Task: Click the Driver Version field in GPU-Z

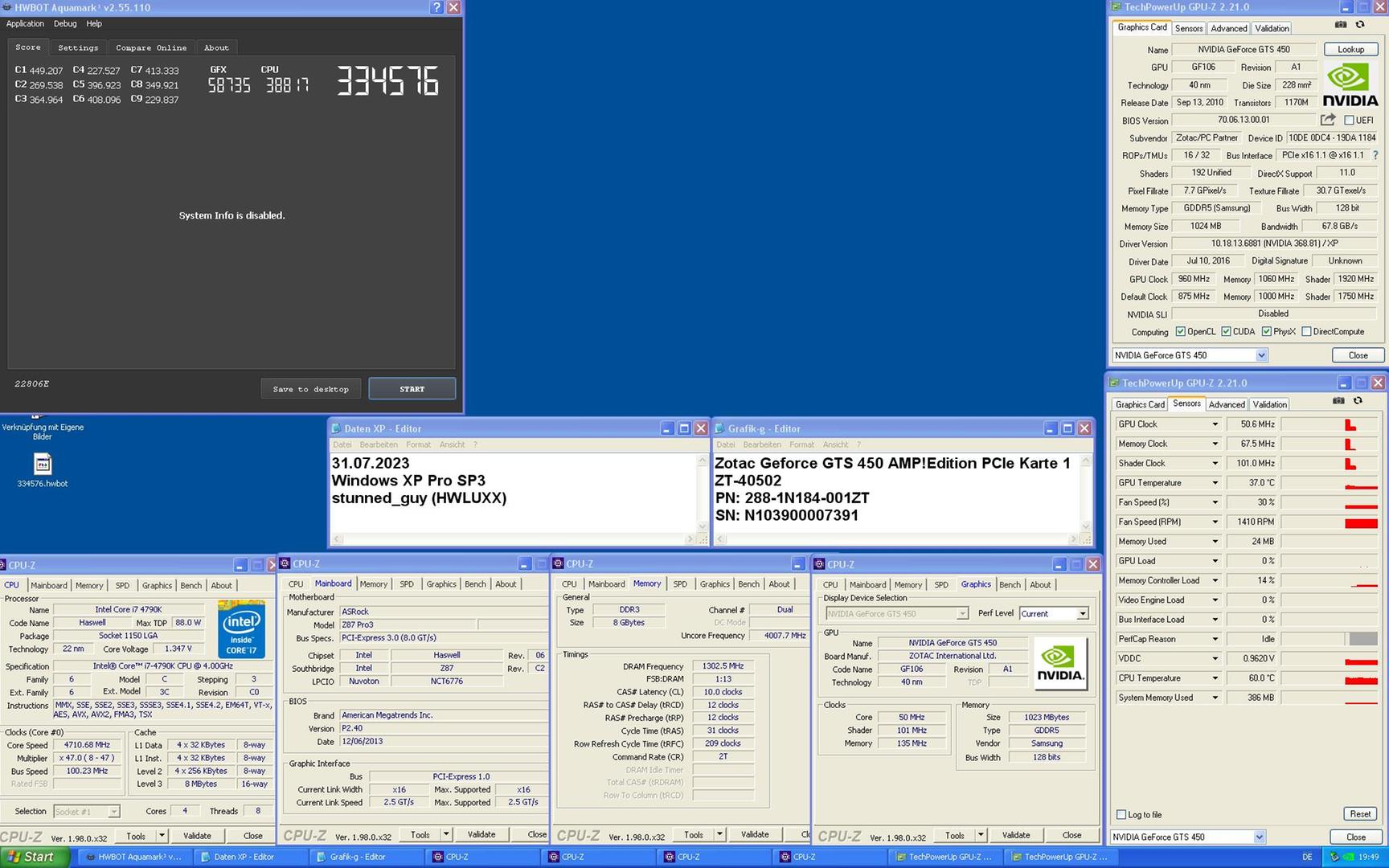Action: [x=1276, y=244]
